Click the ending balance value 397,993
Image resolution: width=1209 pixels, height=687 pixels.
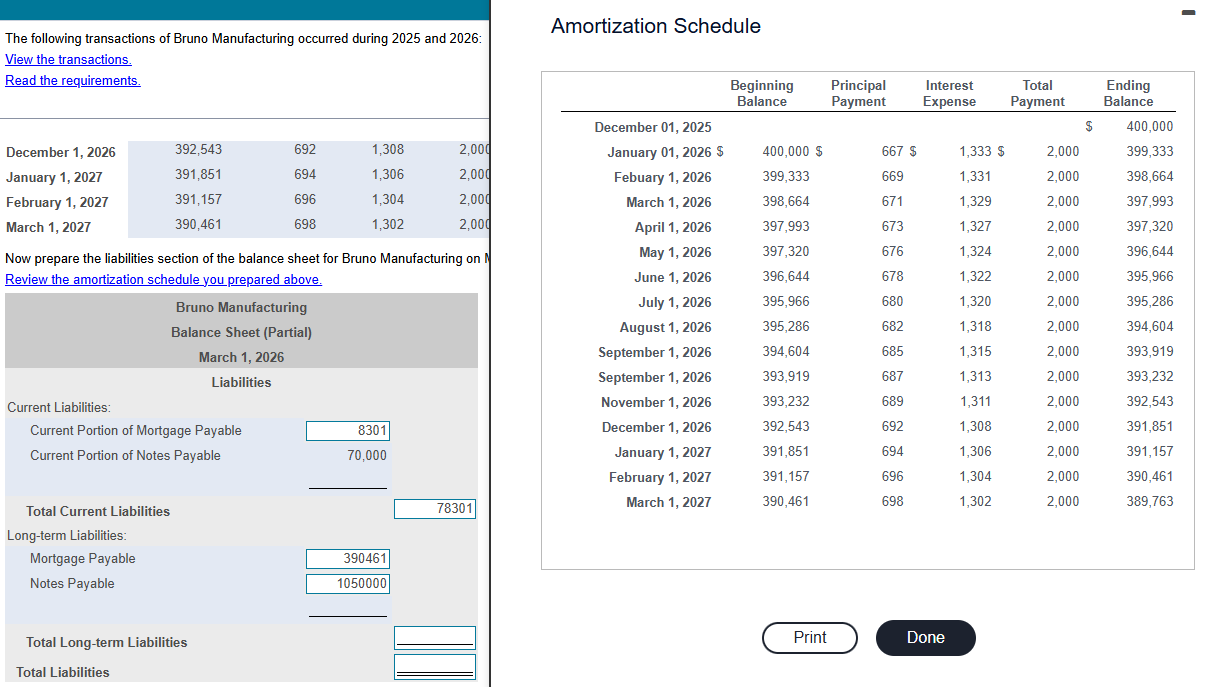tap(1150, 201)
